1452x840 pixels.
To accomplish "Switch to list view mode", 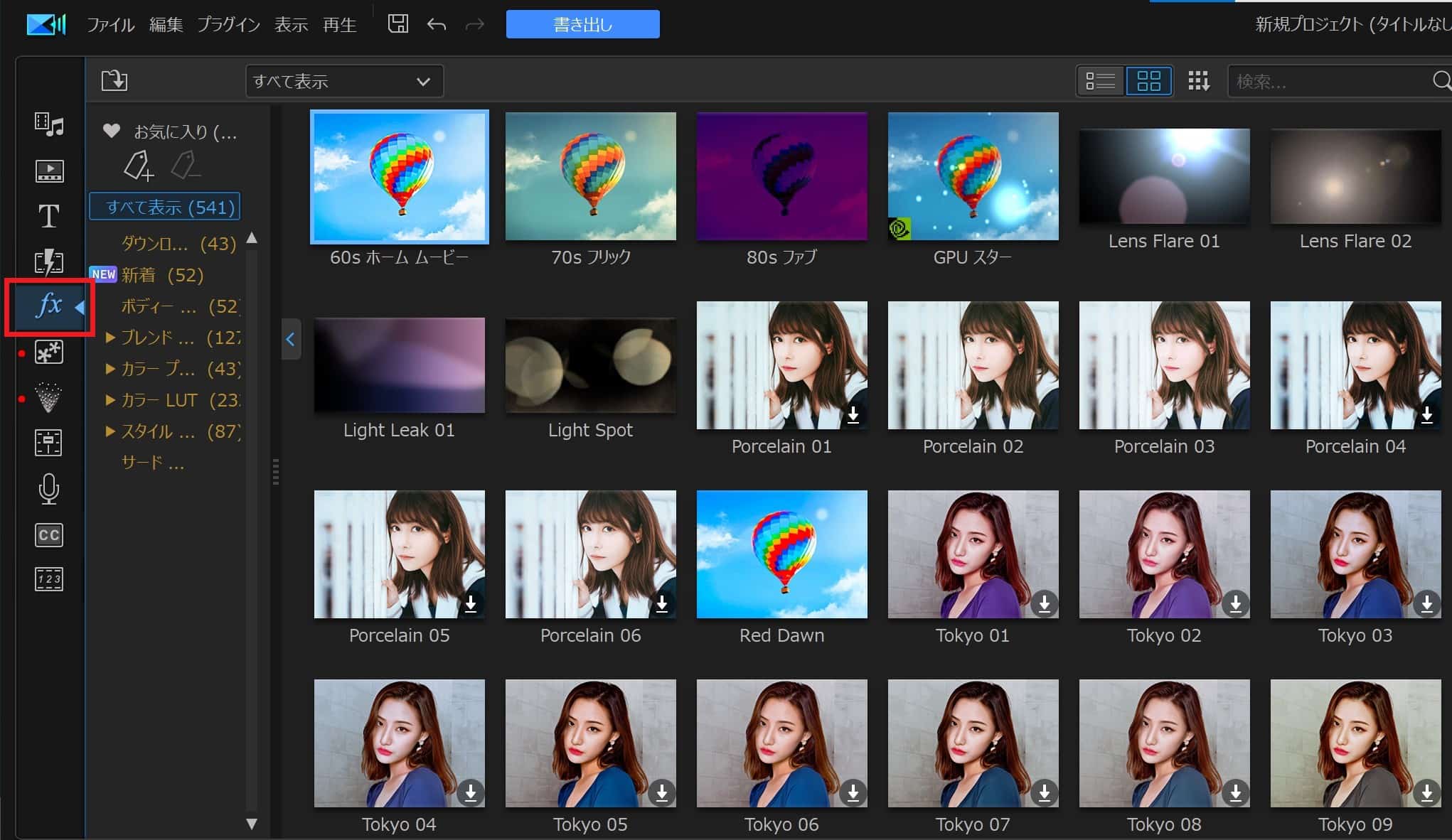I will click(1099, 81).
